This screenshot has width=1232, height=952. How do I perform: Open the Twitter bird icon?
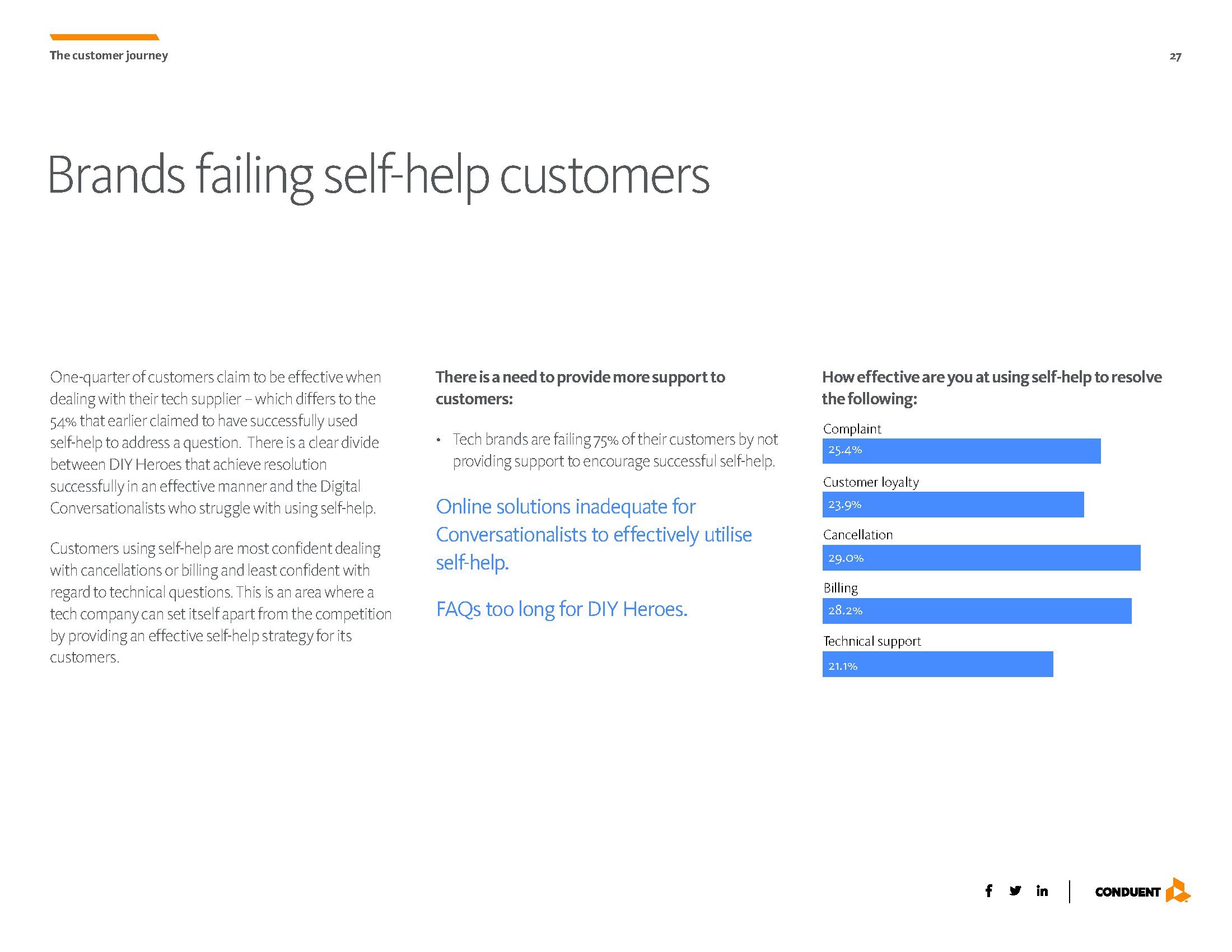pos(1015,890)
